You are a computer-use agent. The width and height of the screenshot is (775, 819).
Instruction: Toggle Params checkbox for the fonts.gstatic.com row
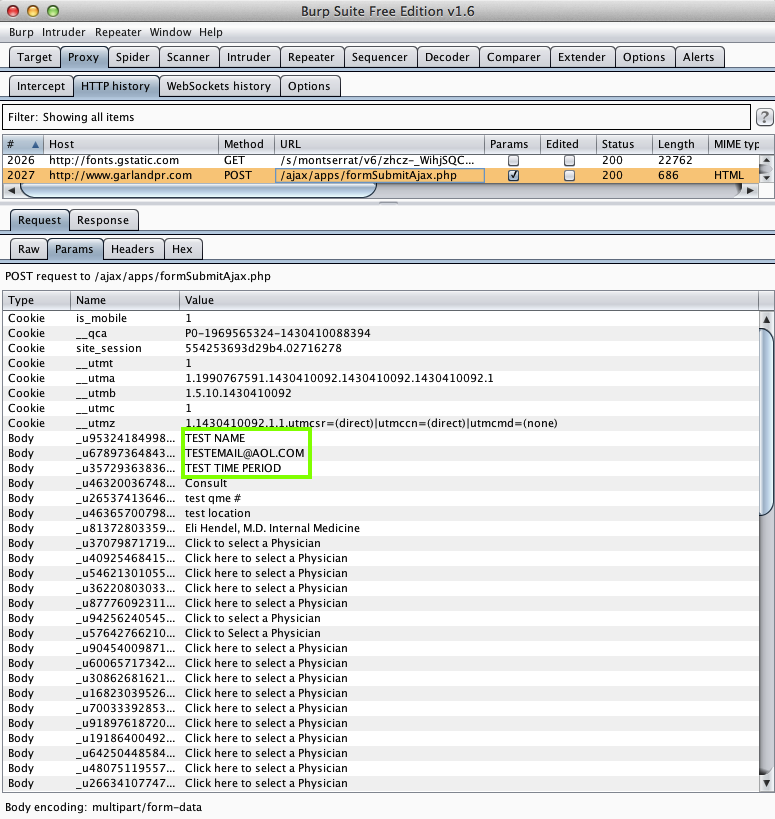click(513, 160)
